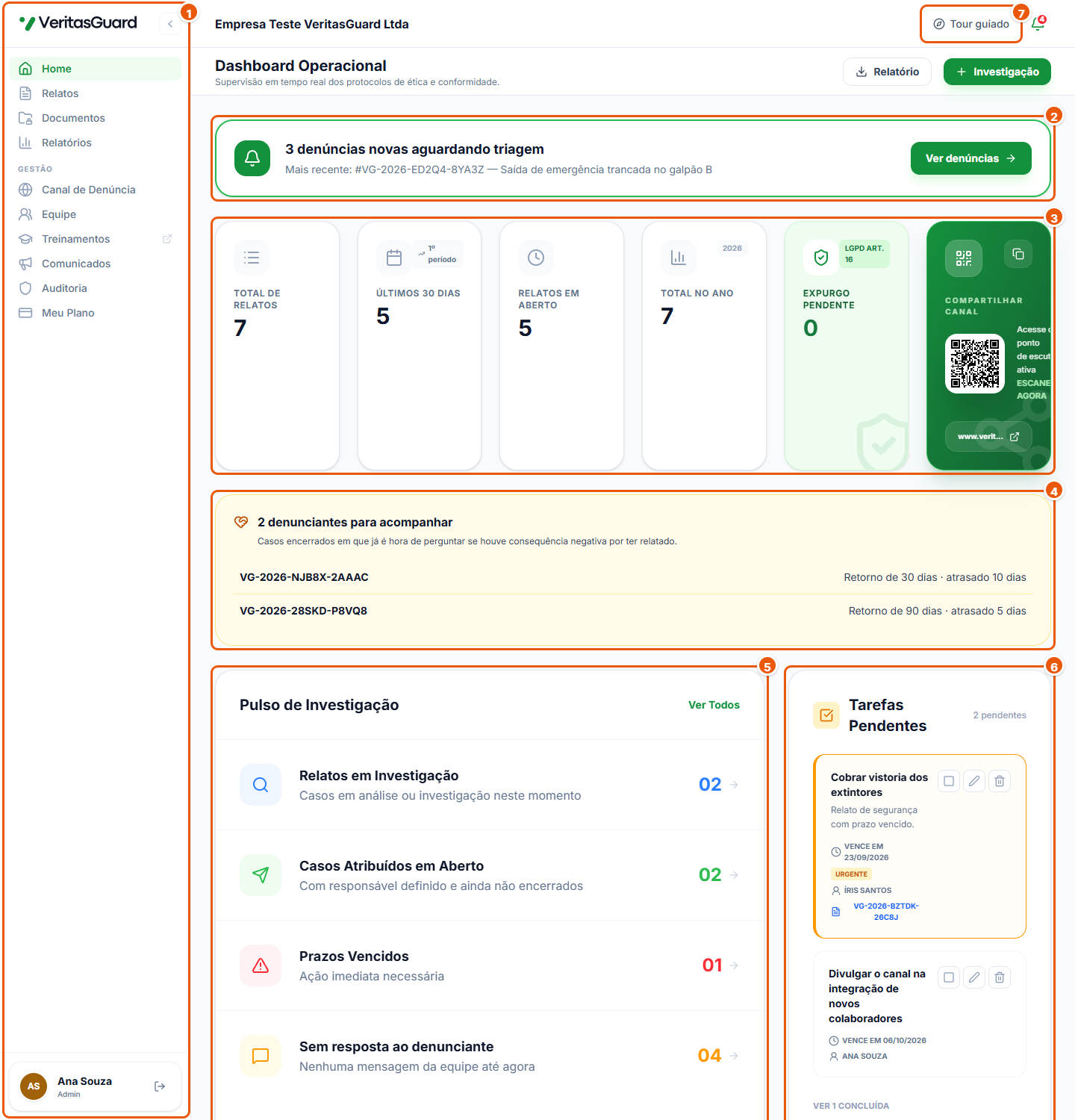The image size is (1075, 1120).
Task: Open Treinamentos graduation cap icon
Action: point(25,239)
